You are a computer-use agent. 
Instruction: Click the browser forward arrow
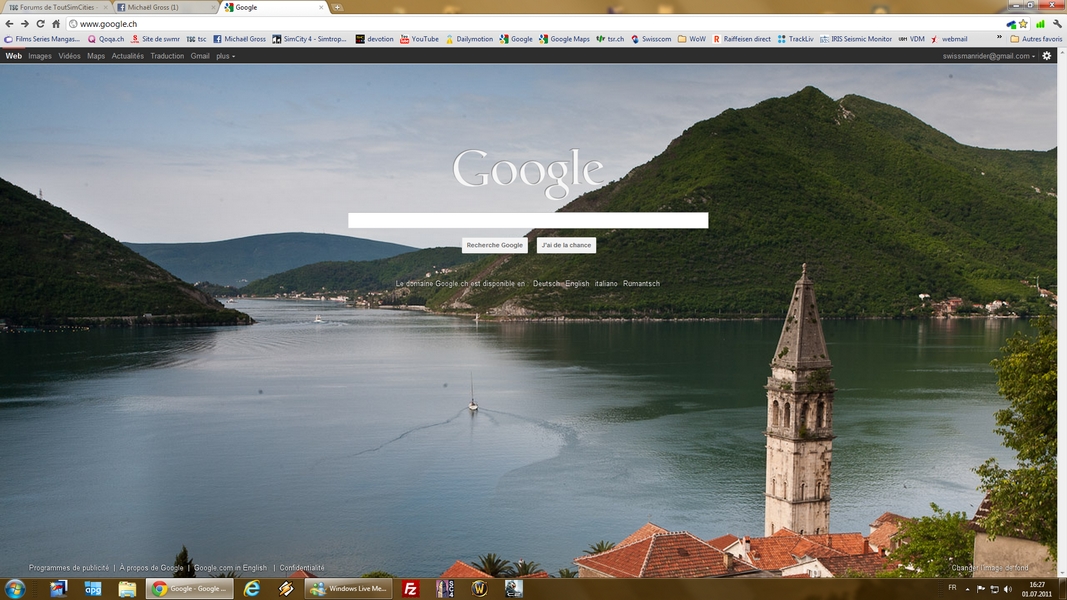click(x=25, y=24)
